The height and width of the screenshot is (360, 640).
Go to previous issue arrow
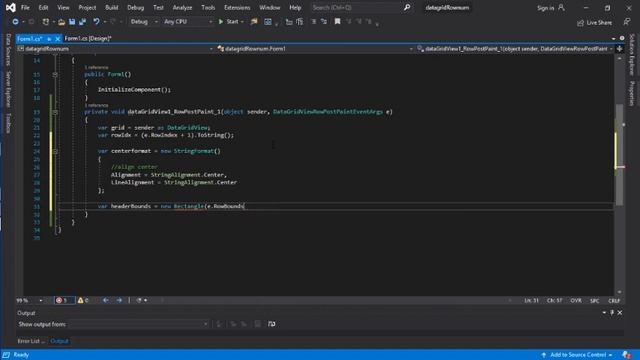point(106,300)
